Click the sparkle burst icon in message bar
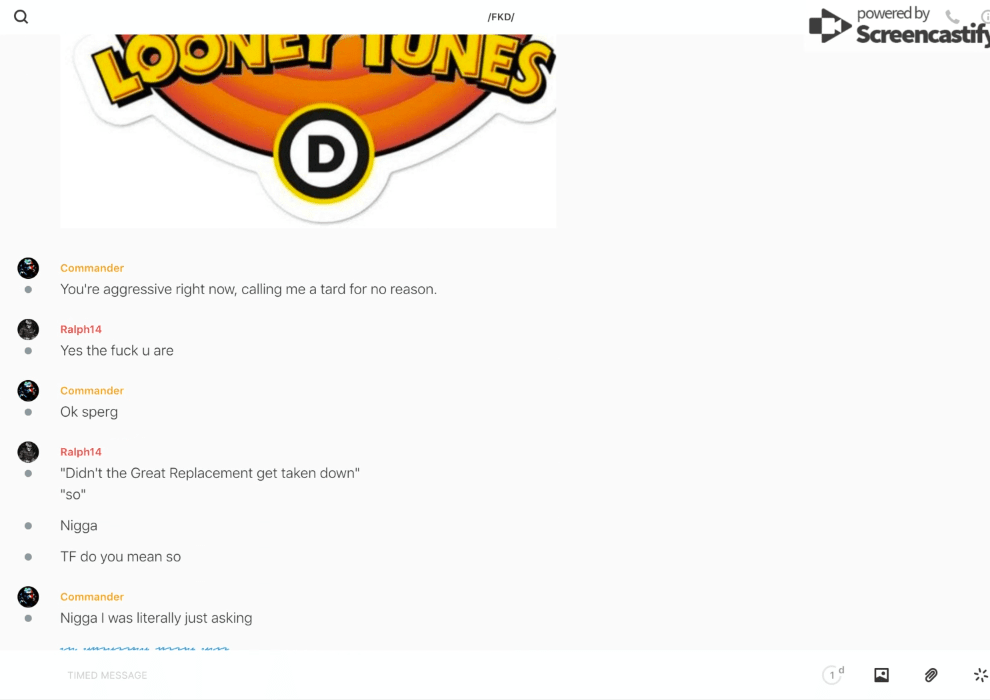The image size is (990, 700). [x=981, y=675]
